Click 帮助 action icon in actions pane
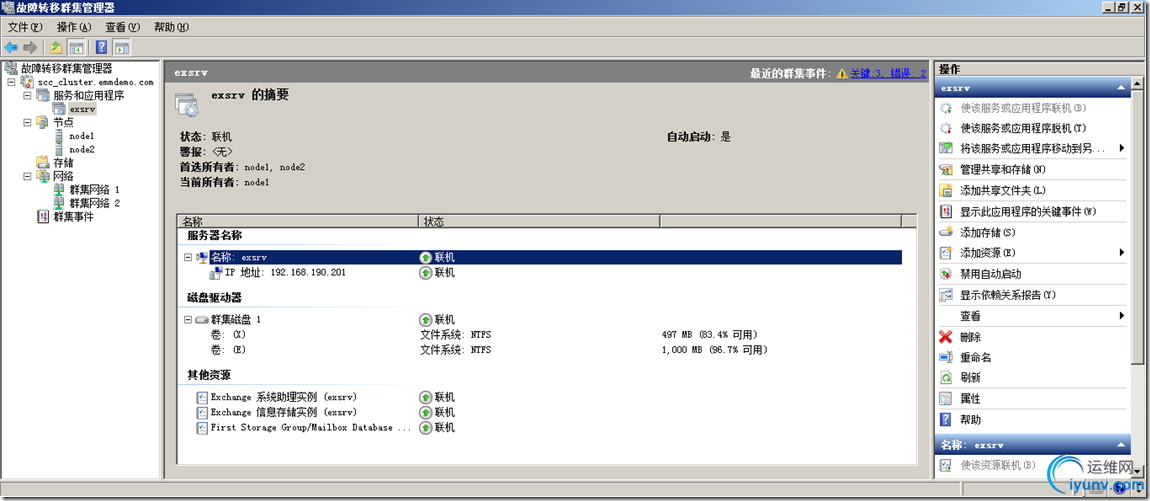This screenshot has height=501, width=1150. pos(946,420)
